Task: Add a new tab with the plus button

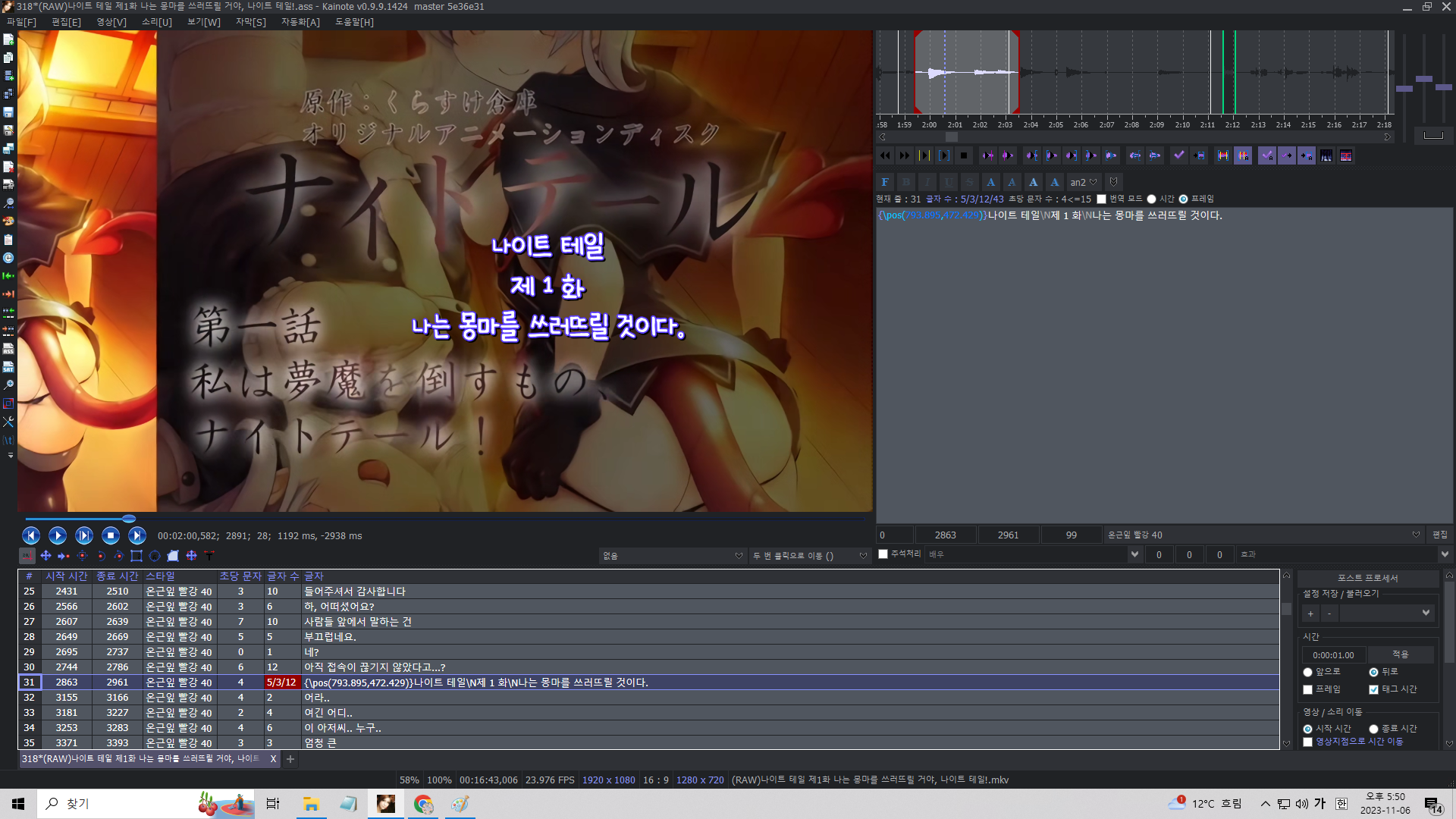Action: pos(290,759)
